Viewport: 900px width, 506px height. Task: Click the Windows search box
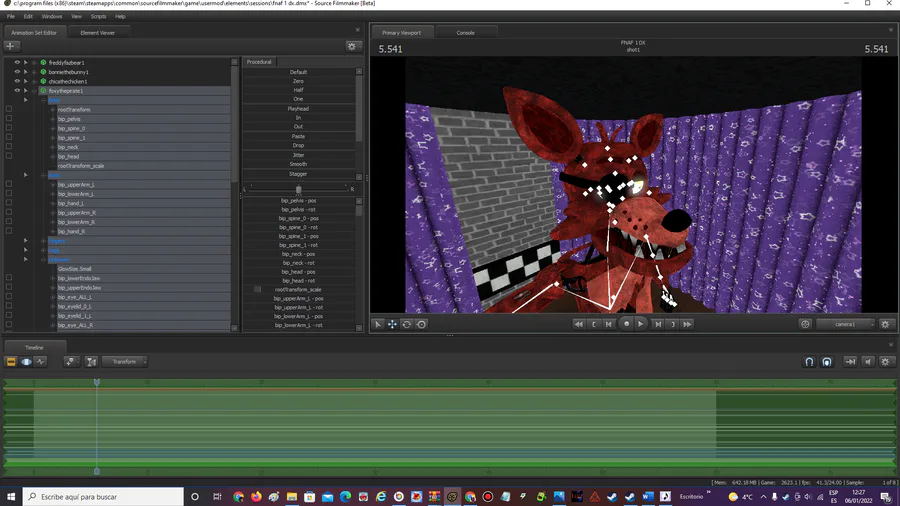click(104, 497)
